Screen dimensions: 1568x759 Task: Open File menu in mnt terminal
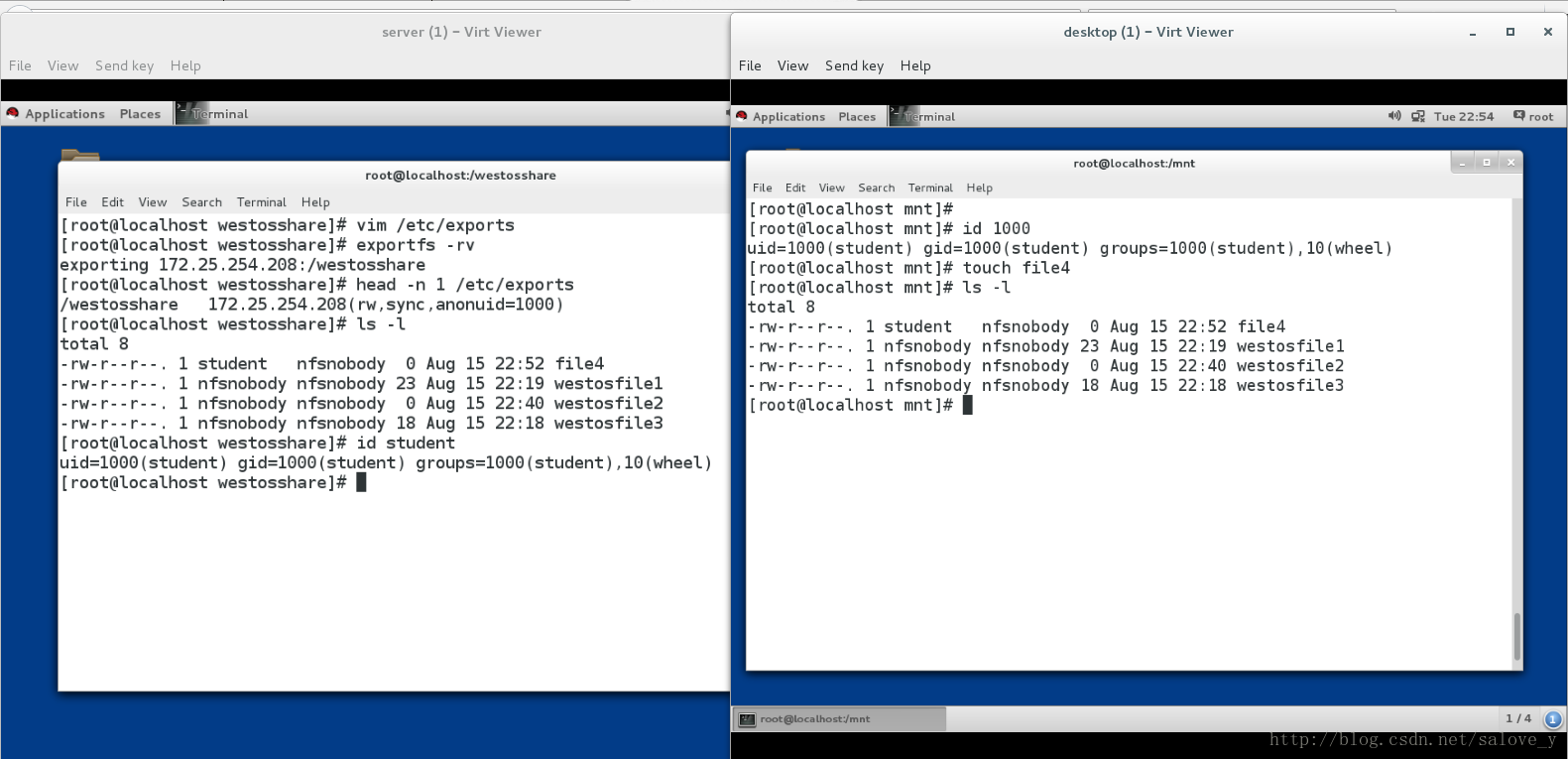pyautogui.click(x=762, y=189)
